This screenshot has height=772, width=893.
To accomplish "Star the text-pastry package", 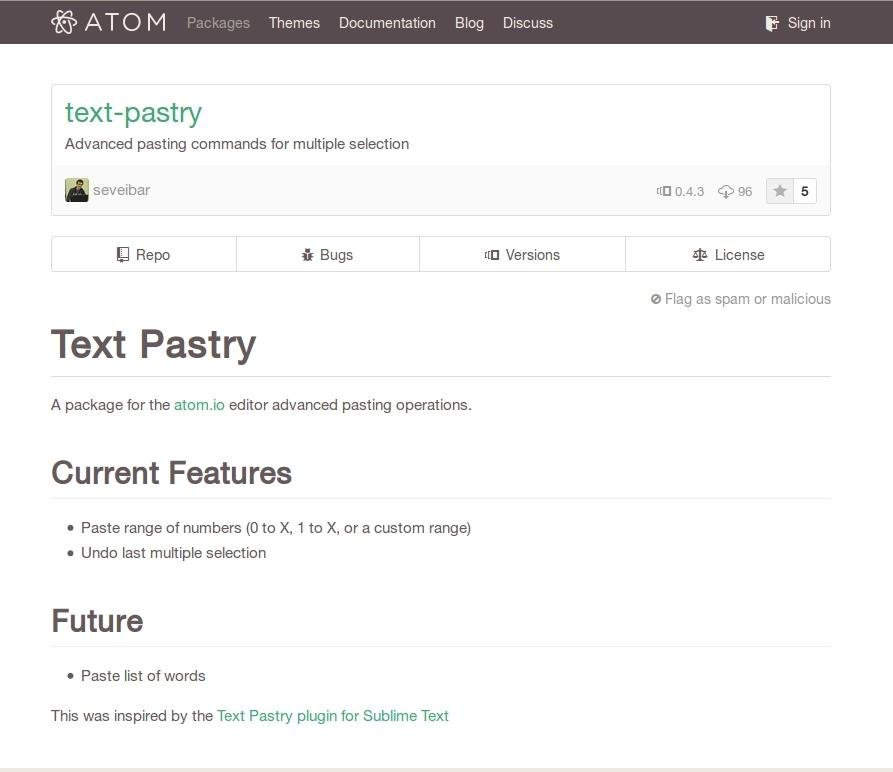I will pyautogui.click(x=780, y=191).
